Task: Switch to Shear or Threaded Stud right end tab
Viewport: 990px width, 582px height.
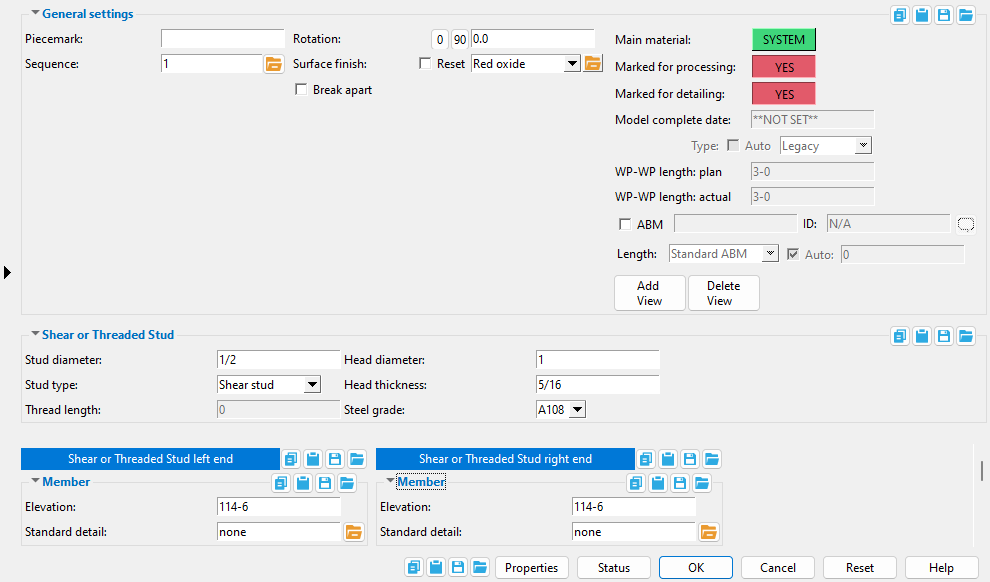Action: tap(505, 459)
